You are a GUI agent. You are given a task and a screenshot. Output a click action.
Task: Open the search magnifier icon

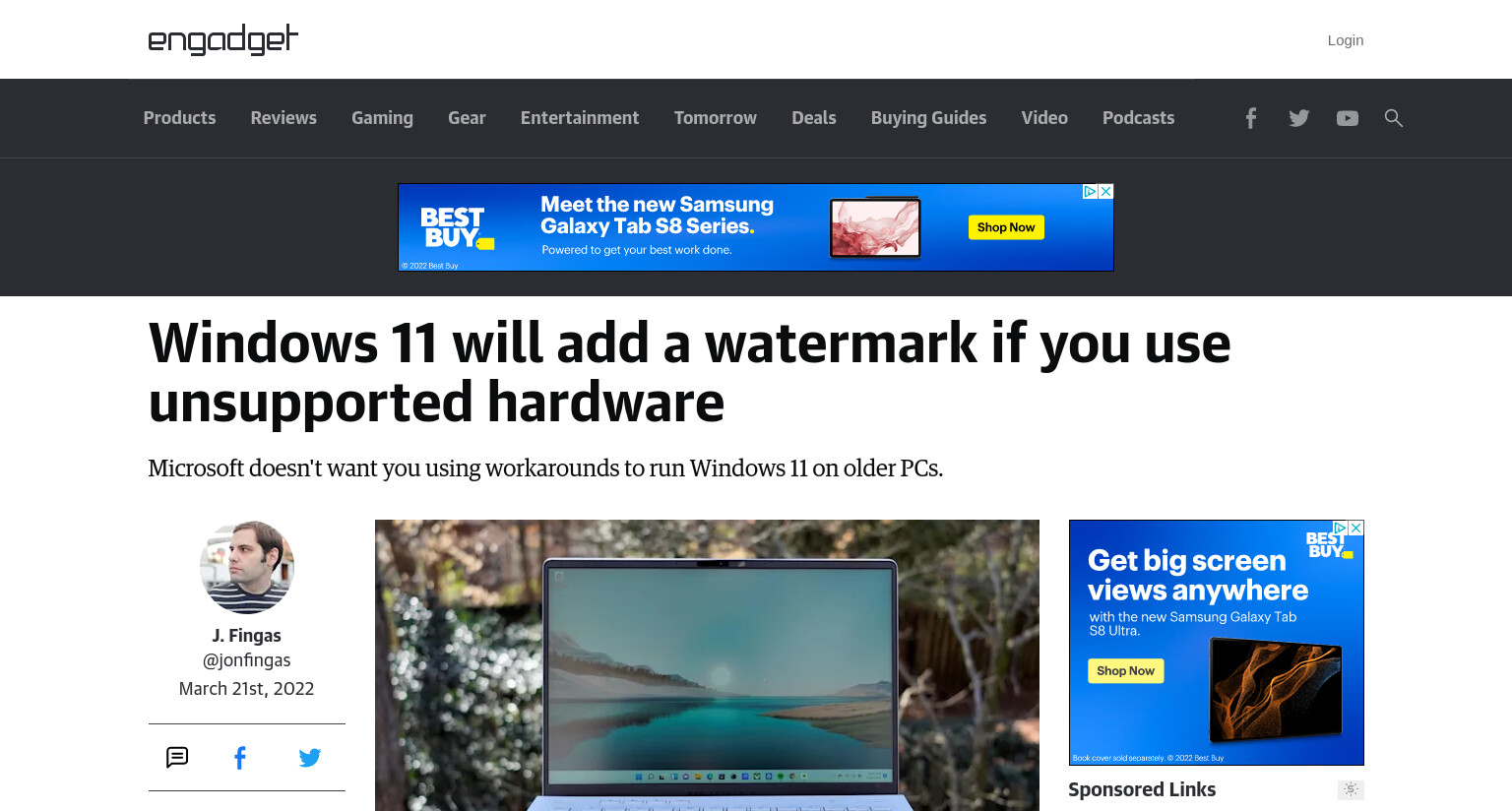pyautogui.click(x=1394, y=118)
